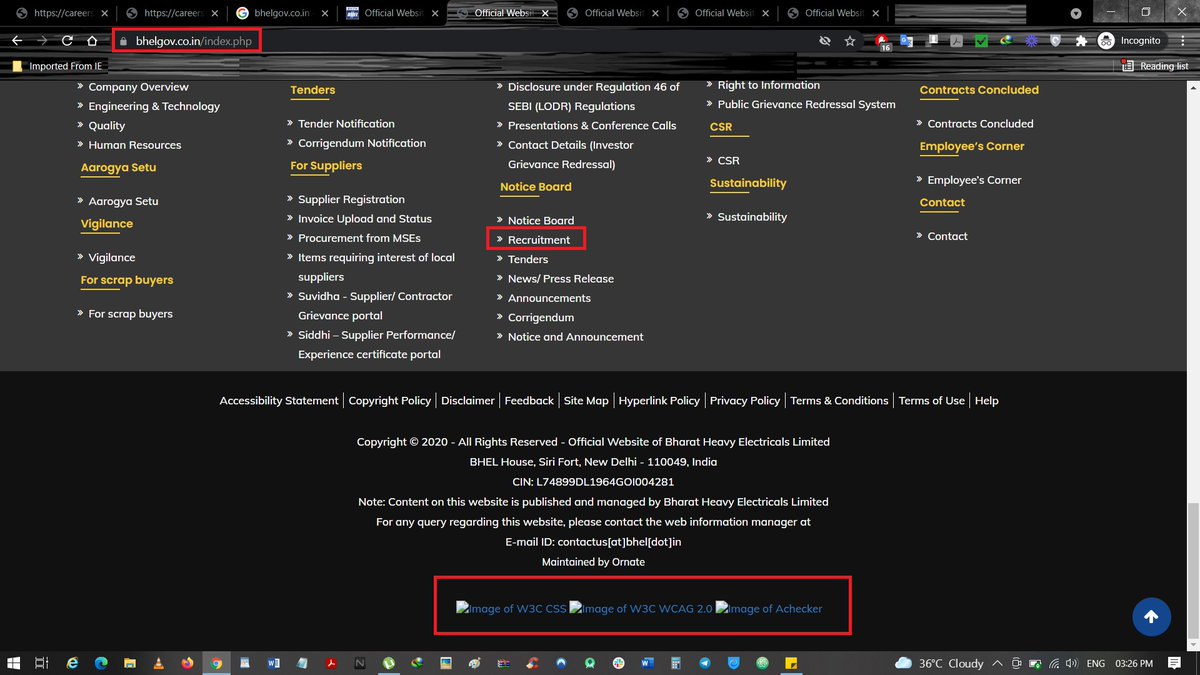The width and height of the screenshot is (1200, 675).
Task: Open Adobe Acrobat from the taskbar
Action: click(x=331, y=663)
